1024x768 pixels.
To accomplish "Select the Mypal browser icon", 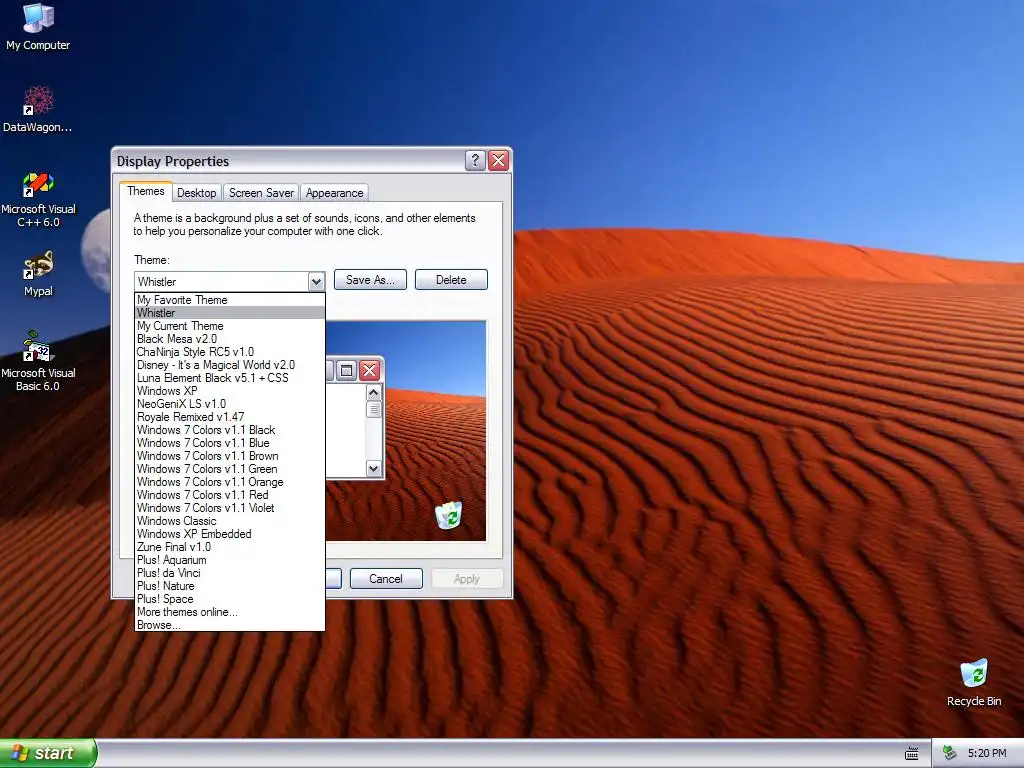I will 38,274.
